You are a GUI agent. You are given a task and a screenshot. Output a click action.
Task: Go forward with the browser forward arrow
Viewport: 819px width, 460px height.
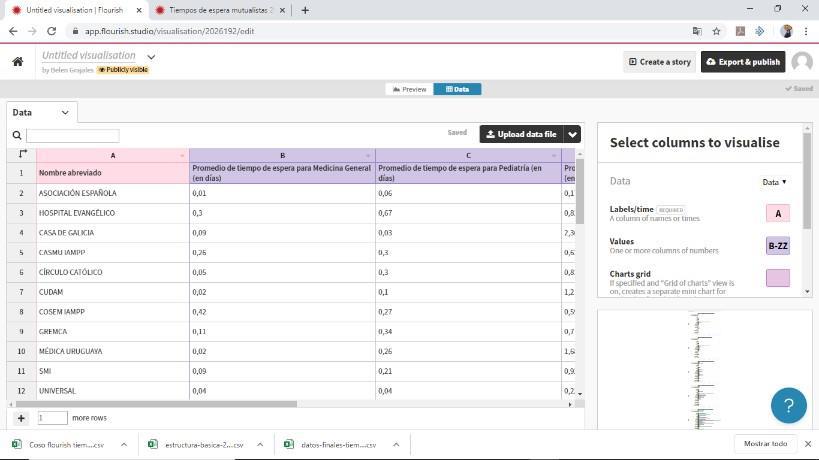coord(32,31)
